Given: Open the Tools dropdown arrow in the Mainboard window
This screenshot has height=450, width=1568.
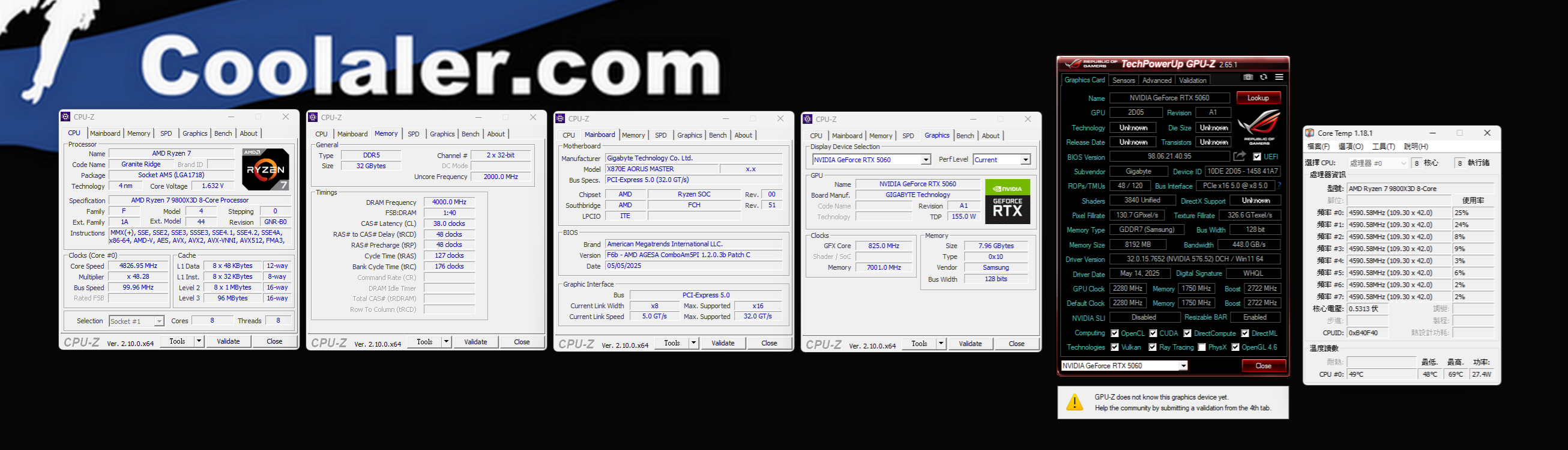Looking at the screenshot, I should (693, 343).
